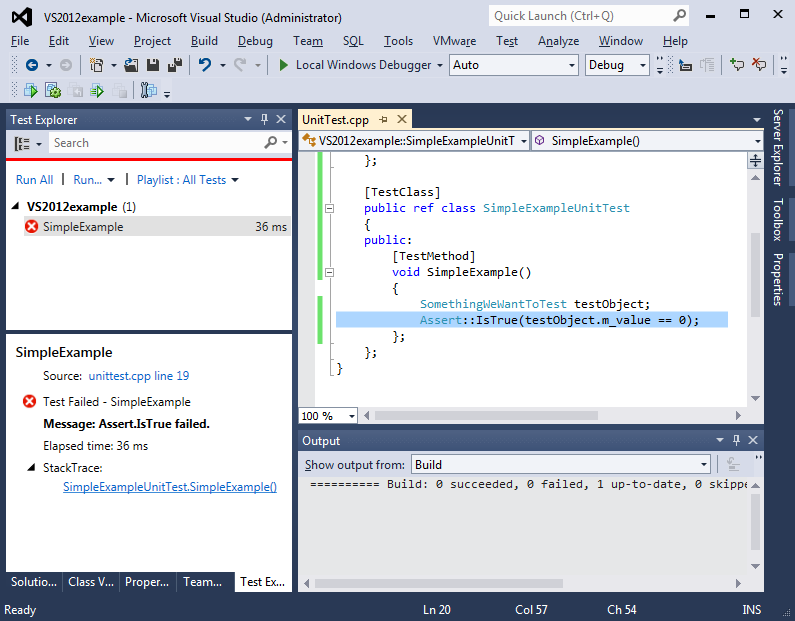Collapse the StackTrace section
The image size is (795, 621).
pyautogui.click(x=31, y=467)
